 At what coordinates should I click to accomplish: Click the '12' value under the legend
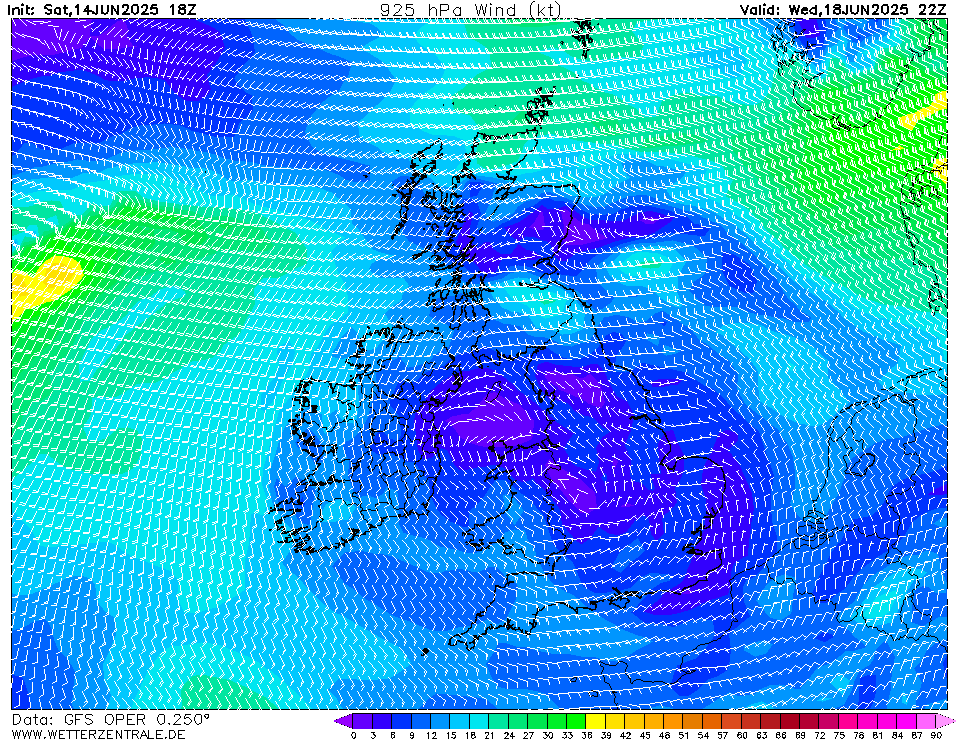431,735
